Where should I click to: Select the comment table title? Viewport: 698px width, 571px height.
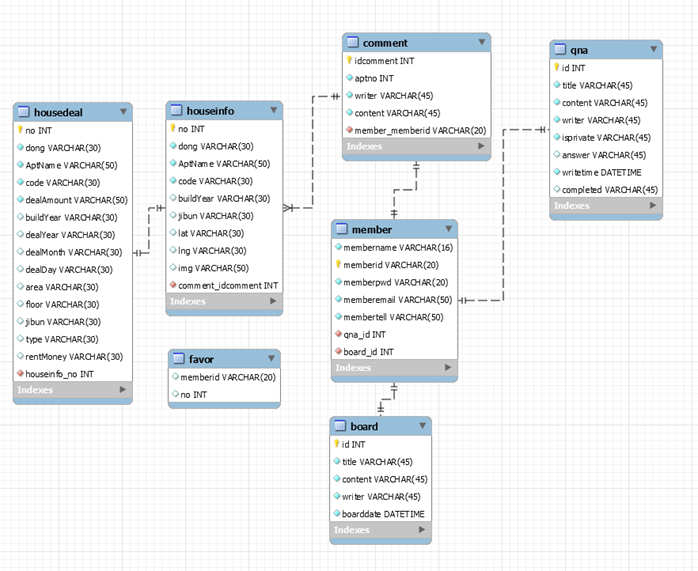pyautogui.click(x=385, y=43)
